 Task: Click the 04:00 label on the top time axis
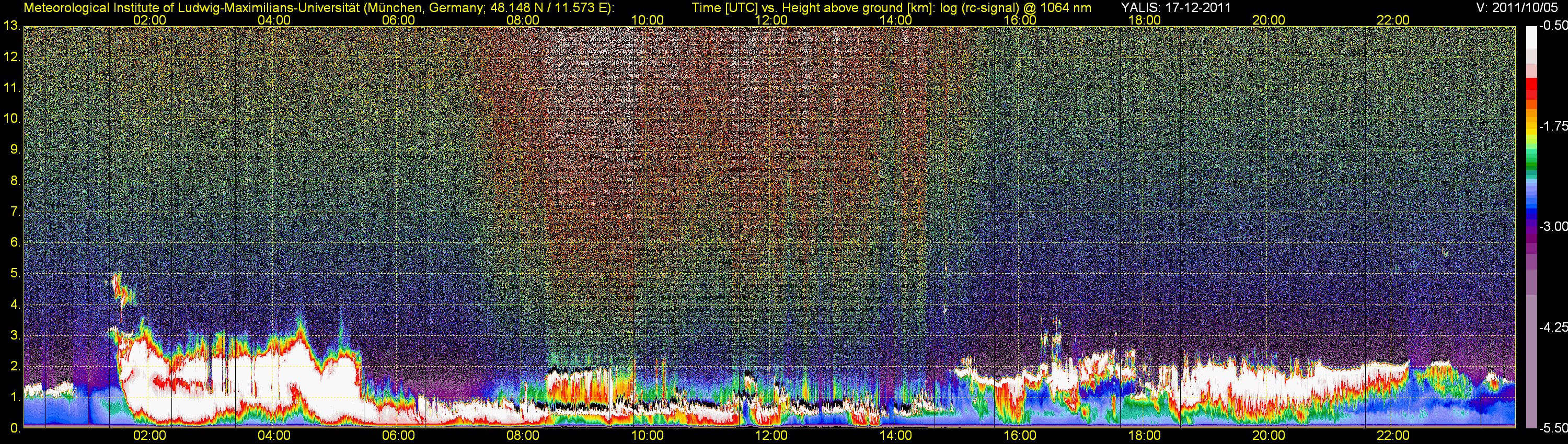click(274, 20)
